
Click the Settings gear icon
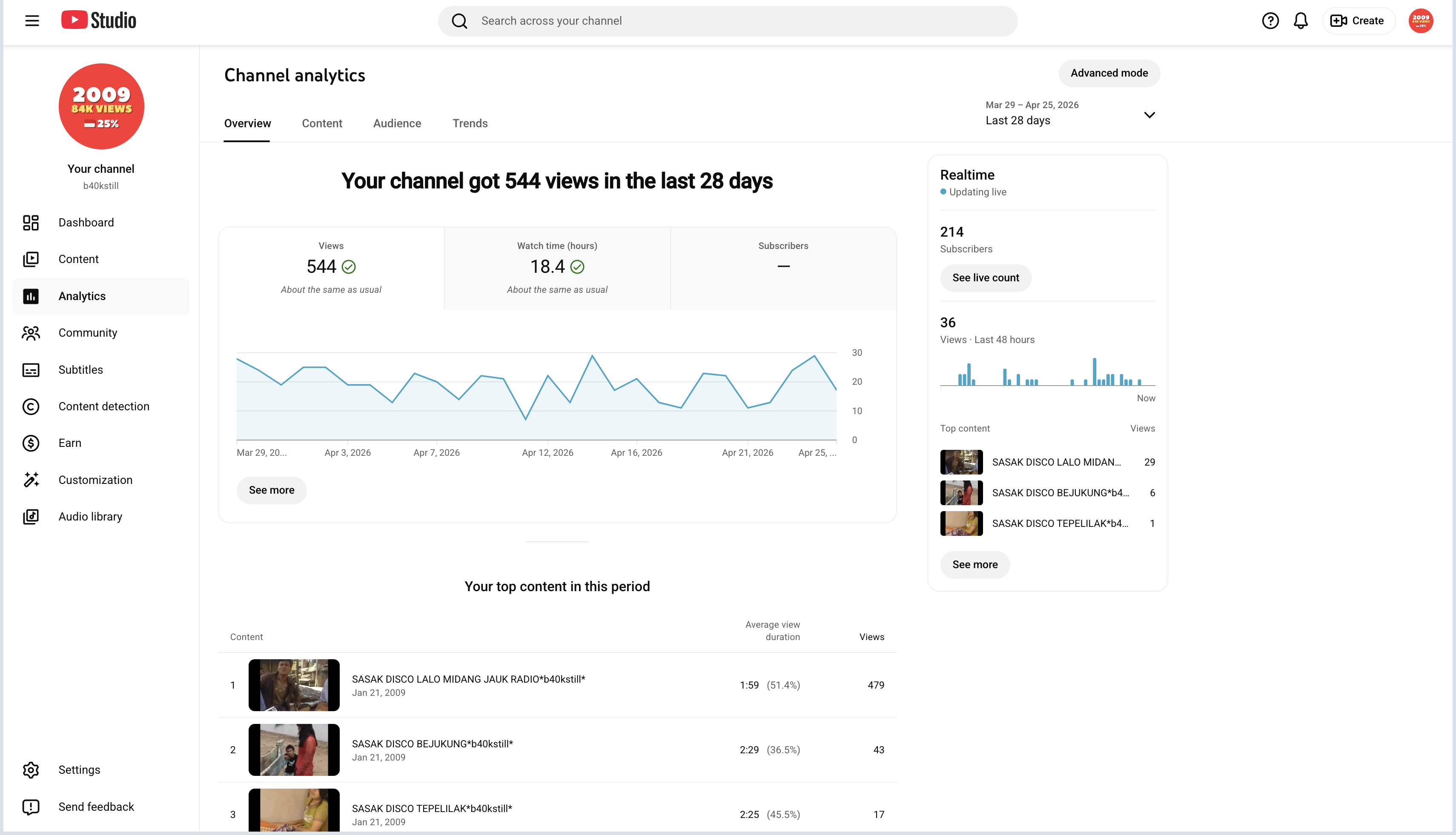(x=31, y=769)
